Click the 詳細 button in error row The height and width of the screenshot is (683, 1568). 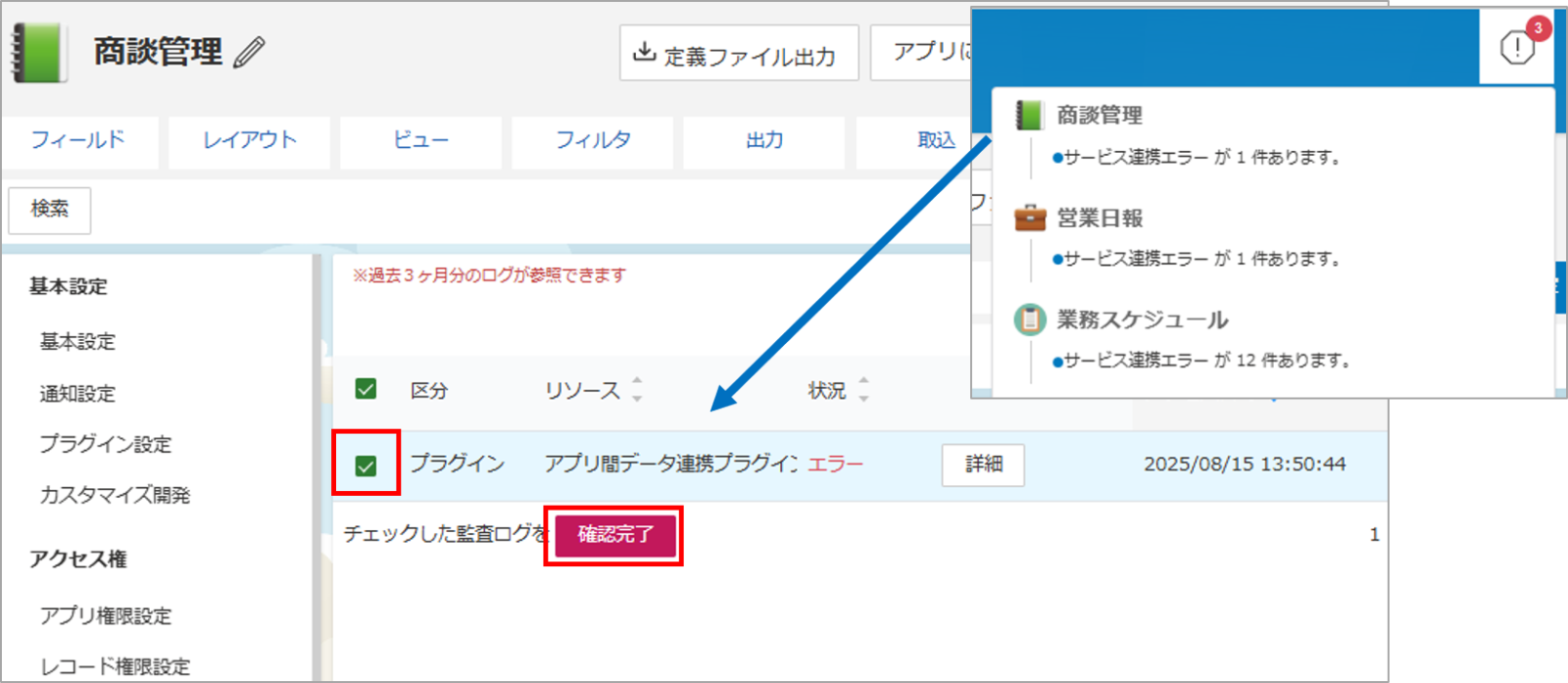pyautogui.click(x=983, y=464)
